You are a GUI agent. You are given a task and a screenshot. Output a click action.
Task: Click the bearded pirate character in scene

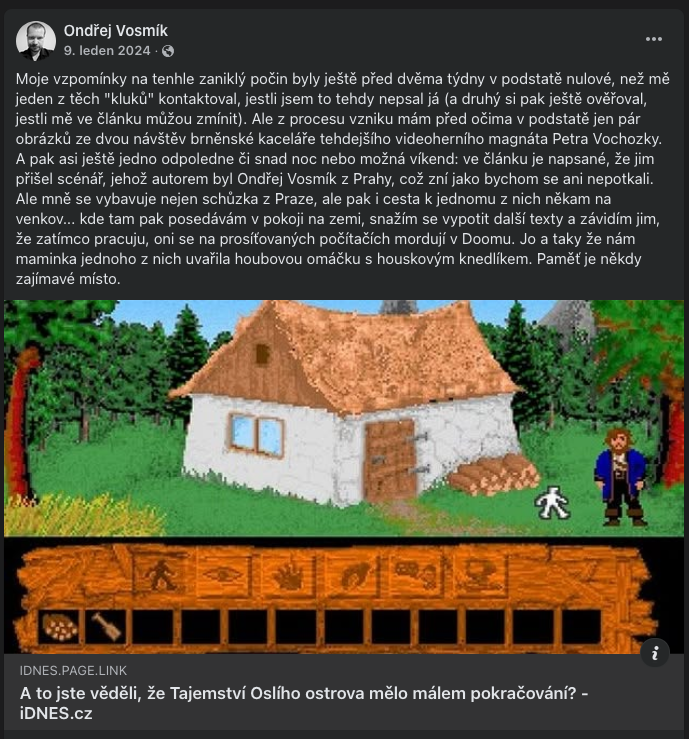point(621,476)
